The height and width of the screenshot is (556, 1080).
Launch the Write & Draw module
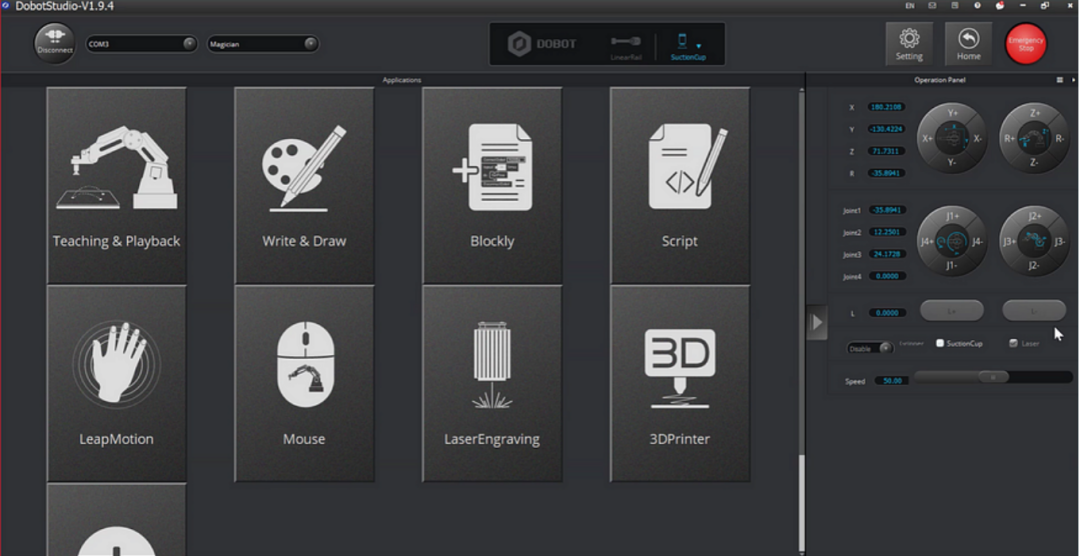tap(304, 185)
